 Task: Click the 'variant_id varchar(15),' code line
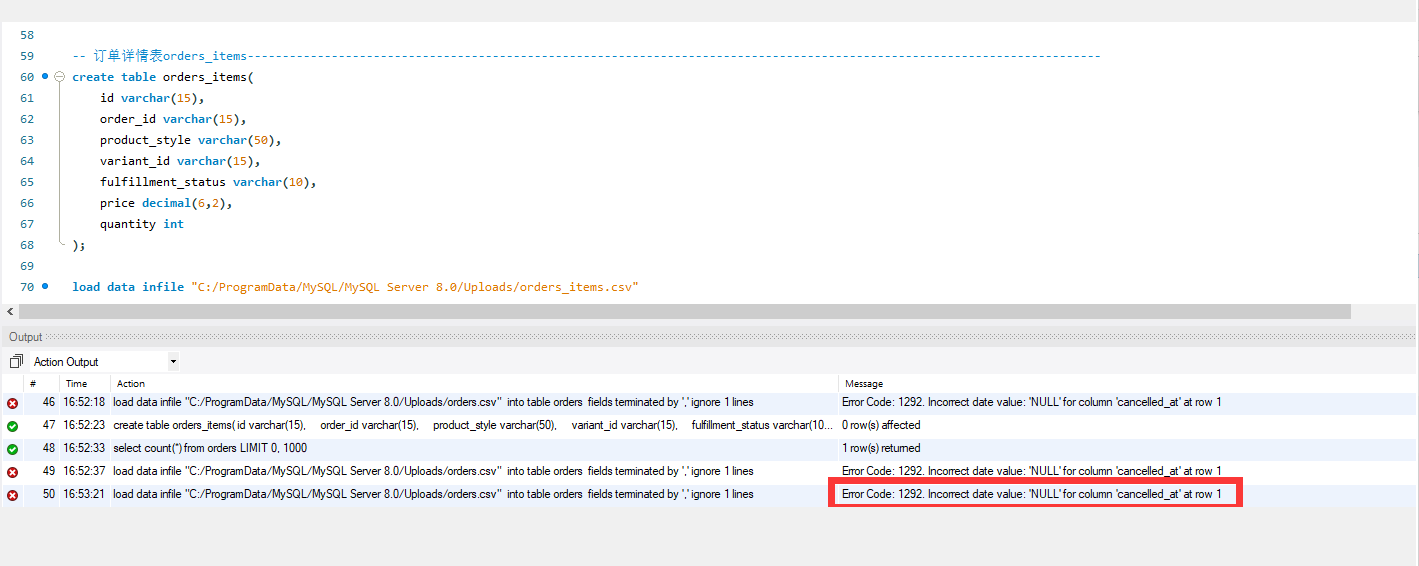coord(180,161)
